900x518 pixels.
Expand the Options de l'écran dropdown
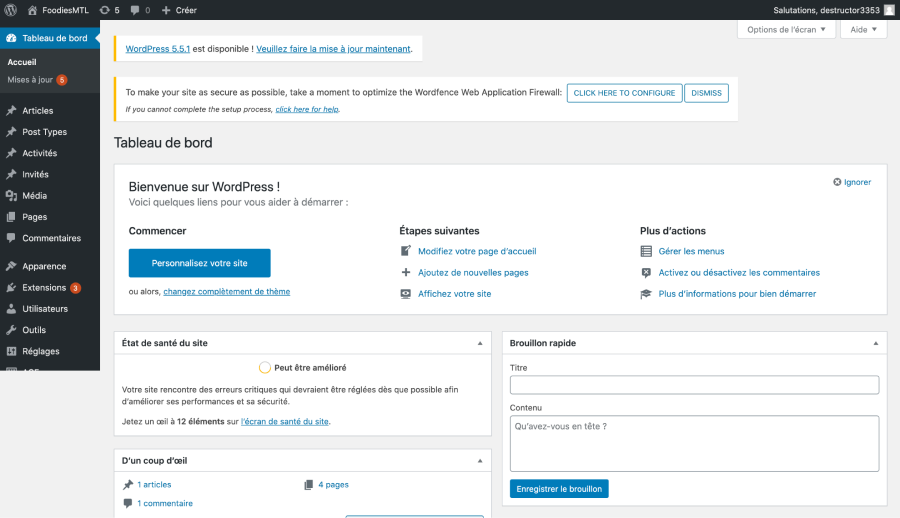pos(786,30)
